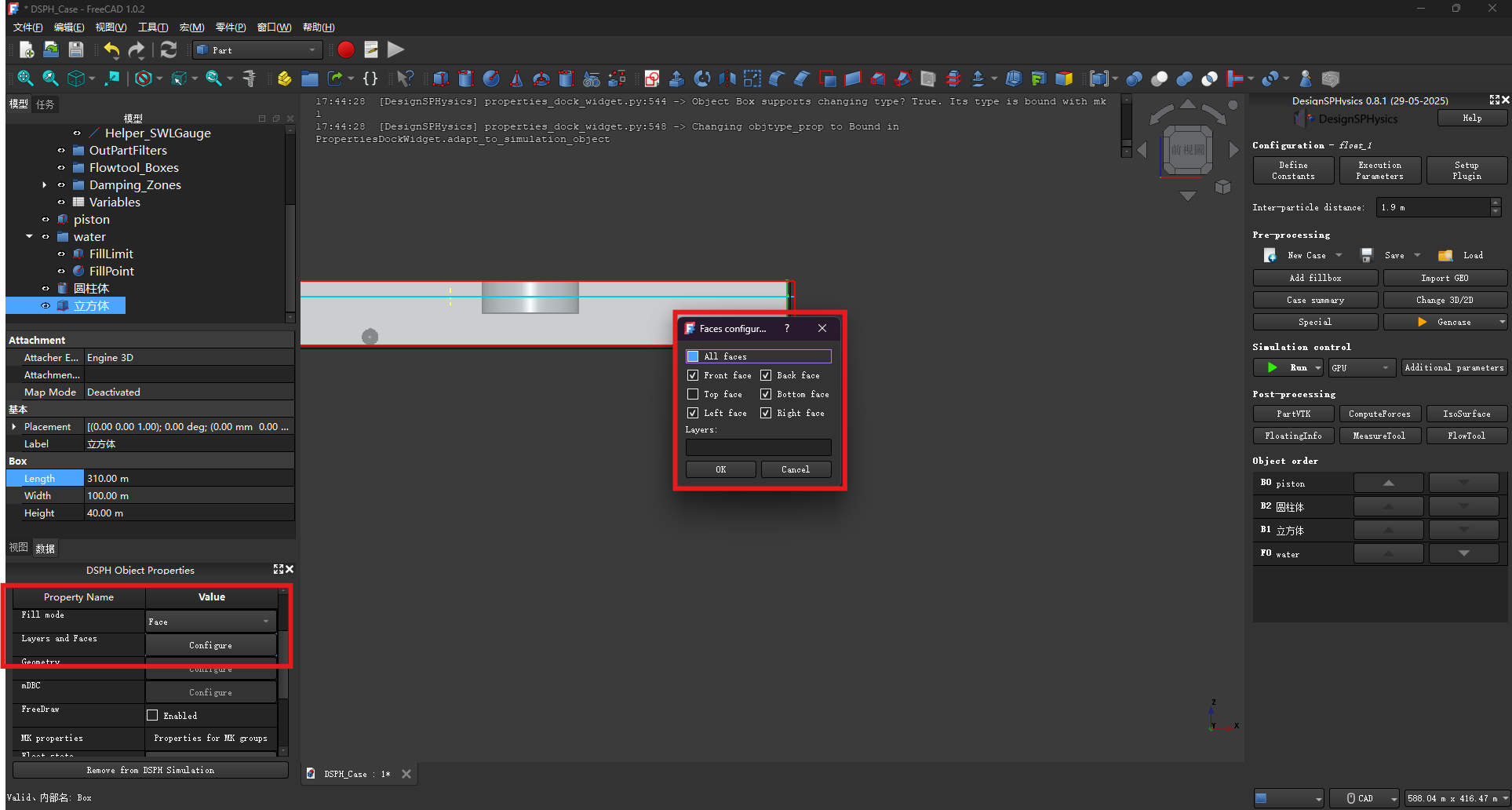Open the 宏(M) macro menu
The height and width of the screenshot is (810, 1512).
pyautogui.click(x=191, y=27)
